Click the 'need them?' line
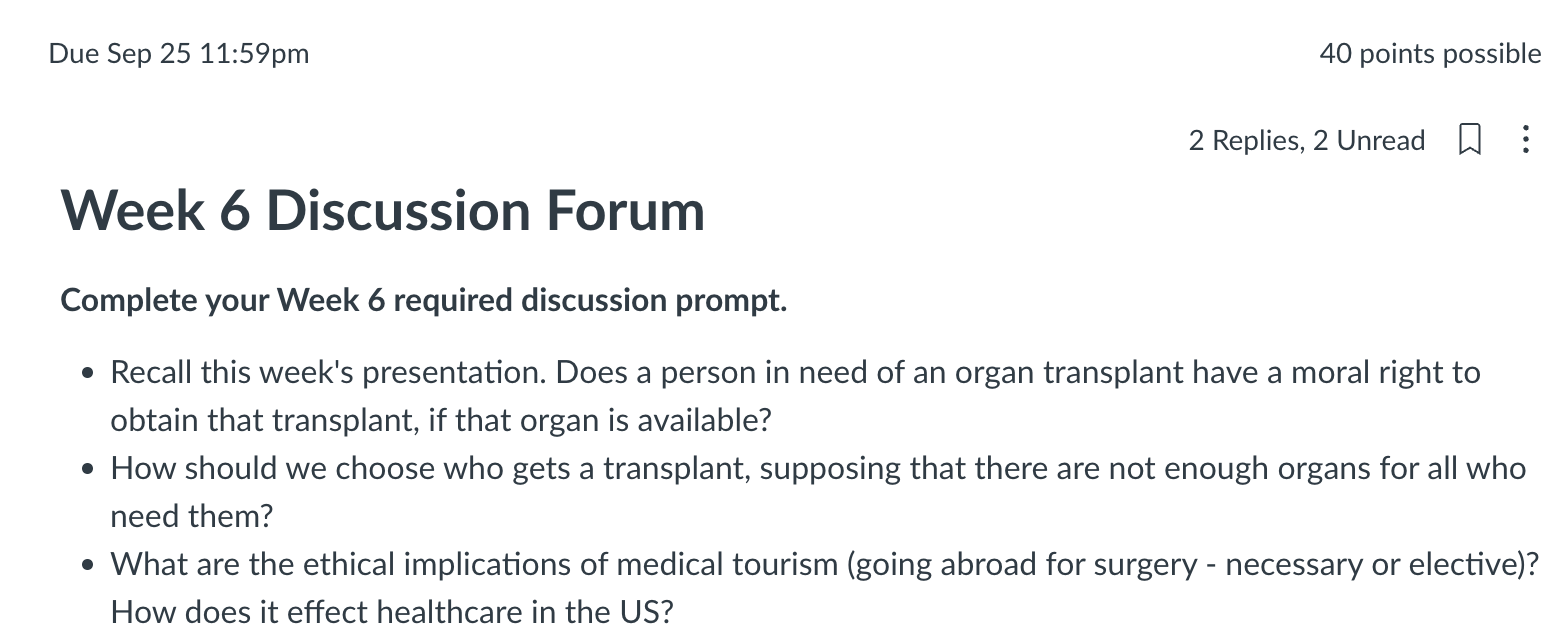 pos(191,516)
